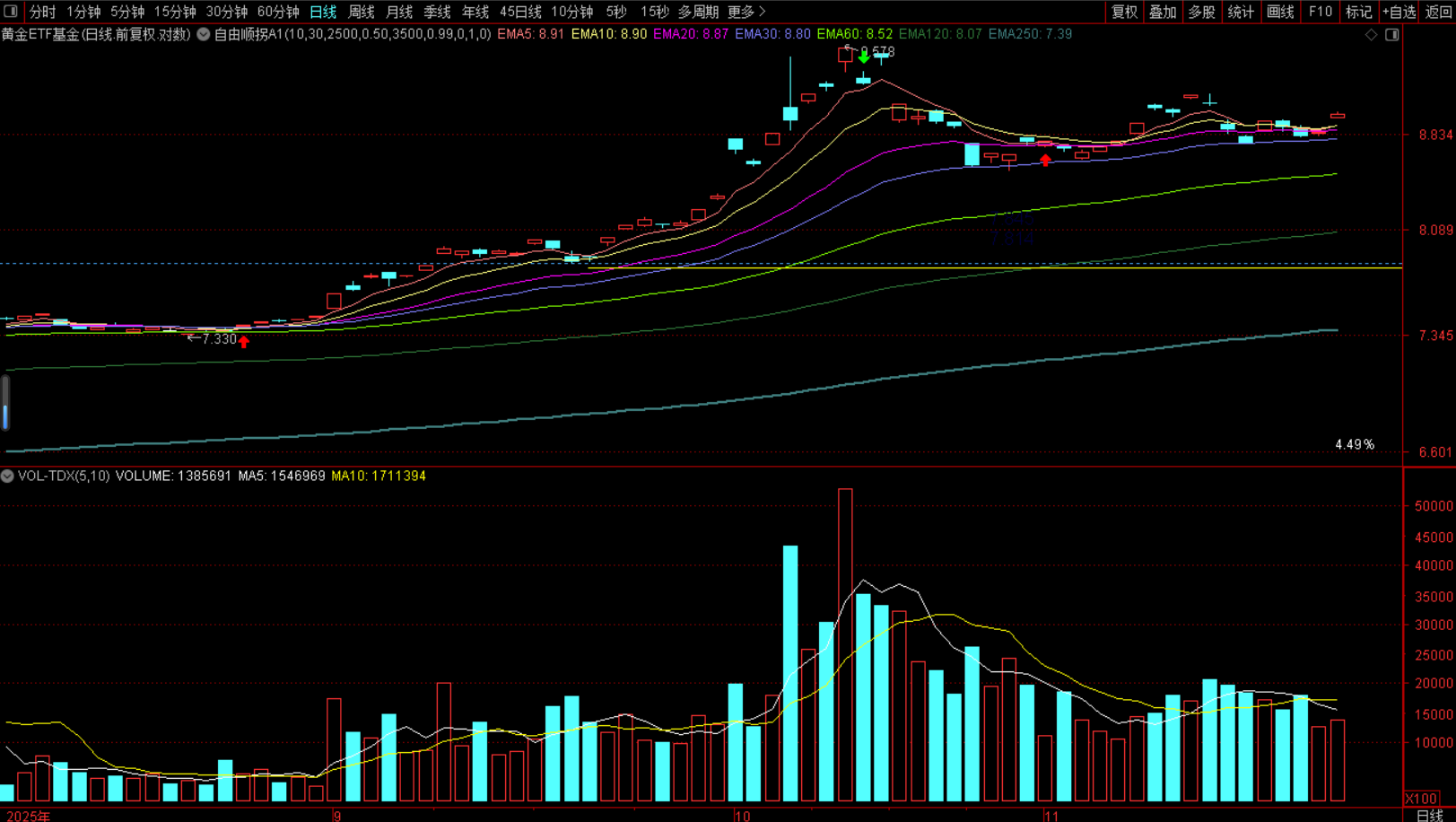Click the 标记 mark button
Viewport: 1456px width, 822px height.
click(x=1358, y=12)
